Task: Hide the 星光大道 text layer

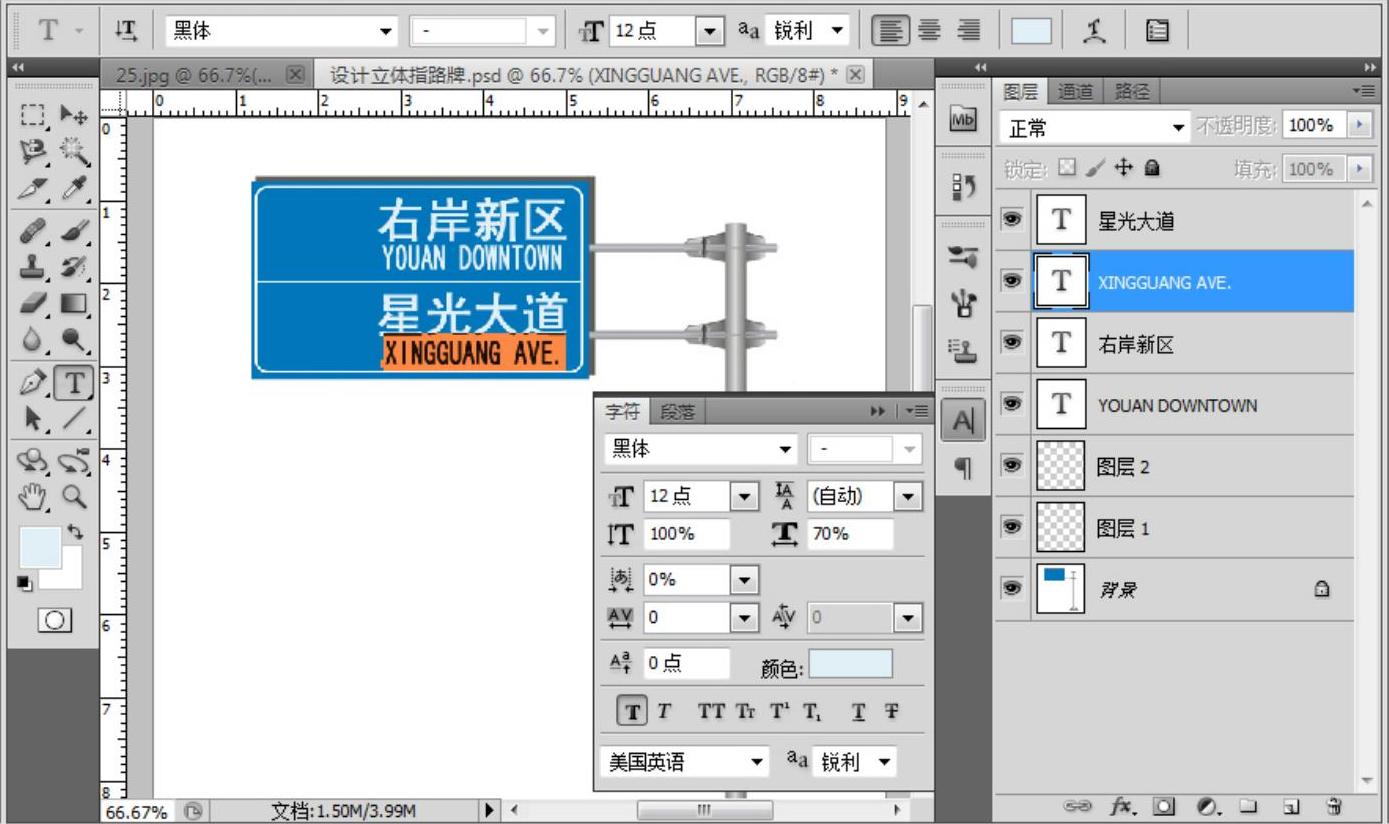Action: coord(1012,220)
